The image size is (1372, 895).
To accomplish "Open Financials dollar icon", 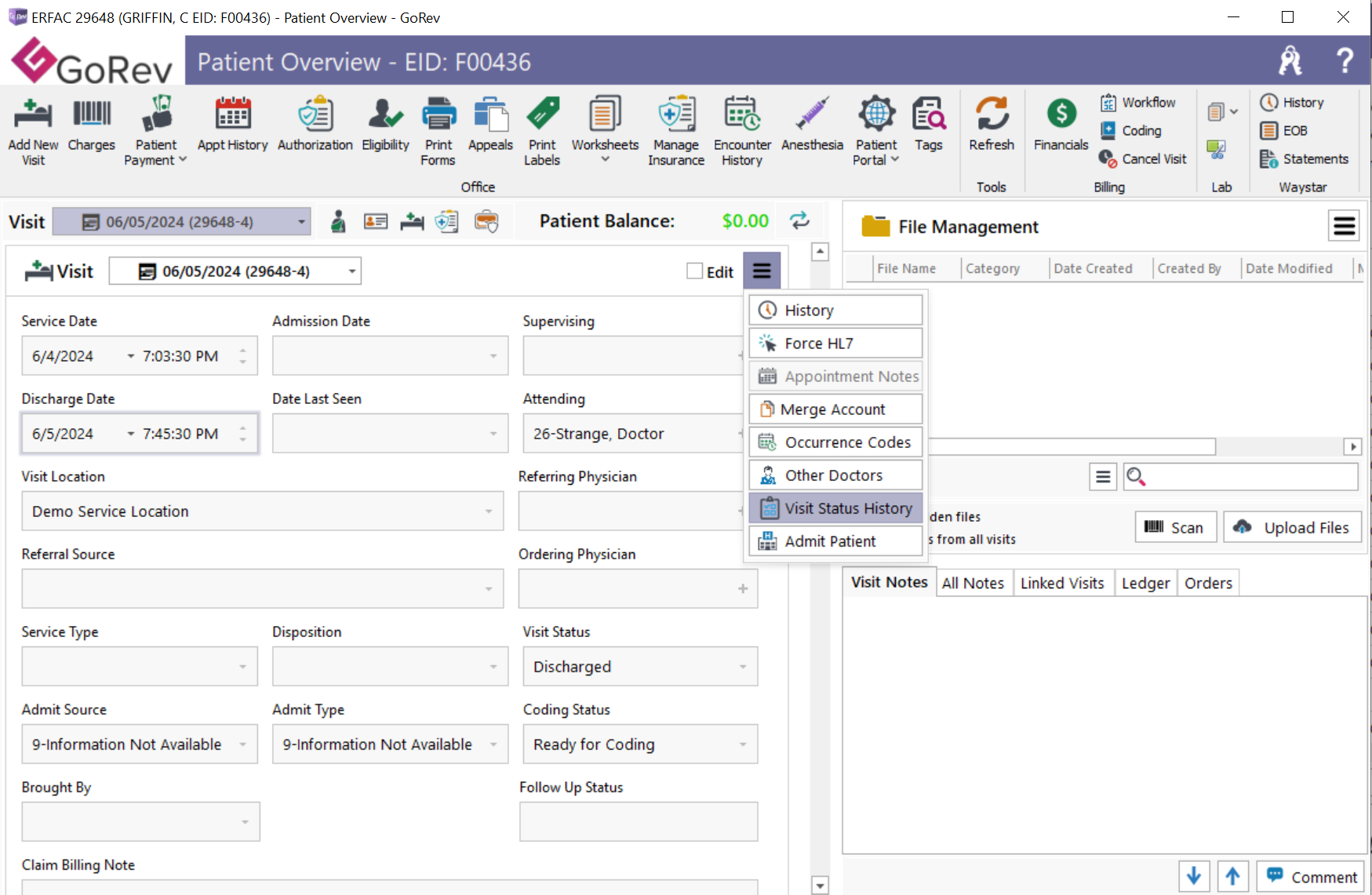I will 1061,114.
